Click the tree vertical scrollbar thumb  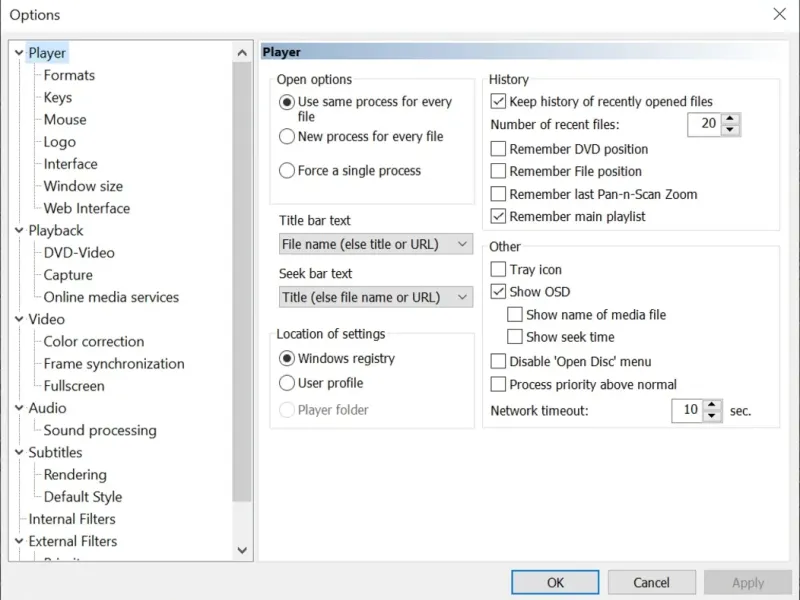coord(242,282)
